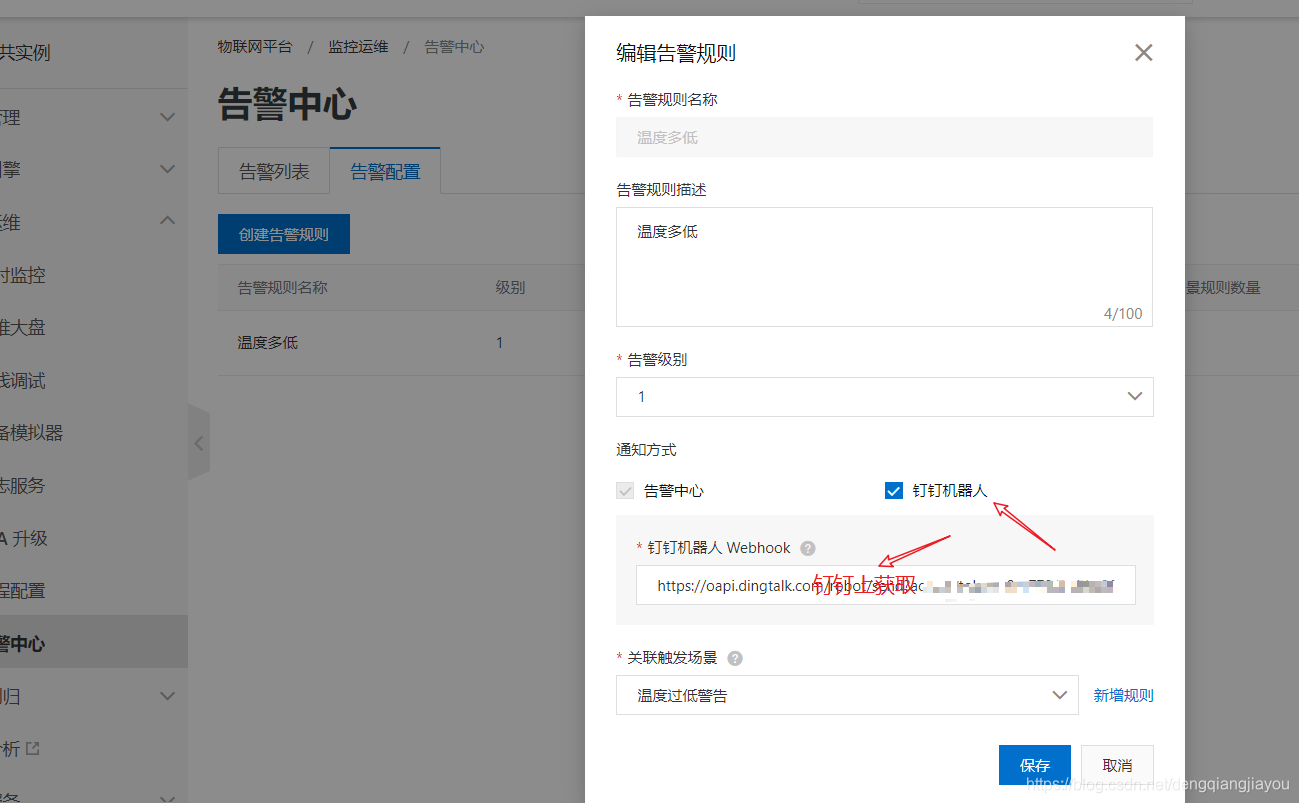Click the 取消 button
1299x803 pixels.
coord(1117,765)
